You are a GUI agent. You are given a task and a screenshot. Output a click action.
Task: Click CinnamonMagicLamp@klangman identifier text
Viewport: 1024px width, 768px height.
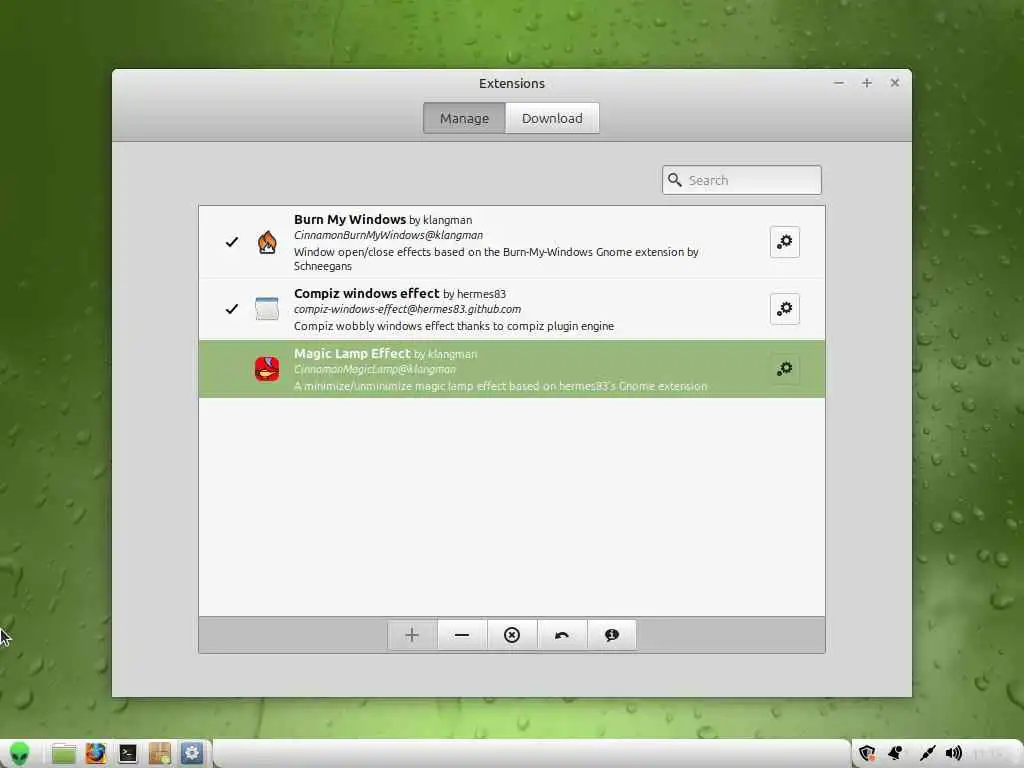point(375,369)
